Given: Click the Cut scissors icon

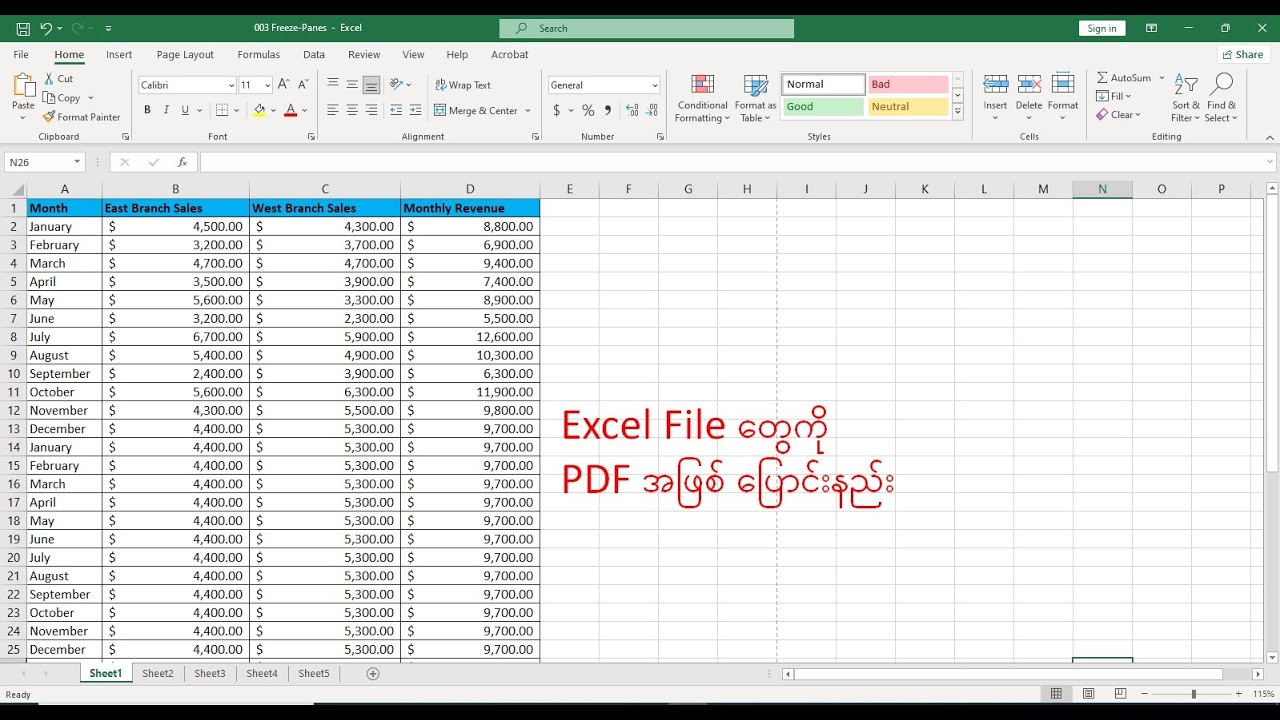Looking at the screenshot, I should [49, 78].
